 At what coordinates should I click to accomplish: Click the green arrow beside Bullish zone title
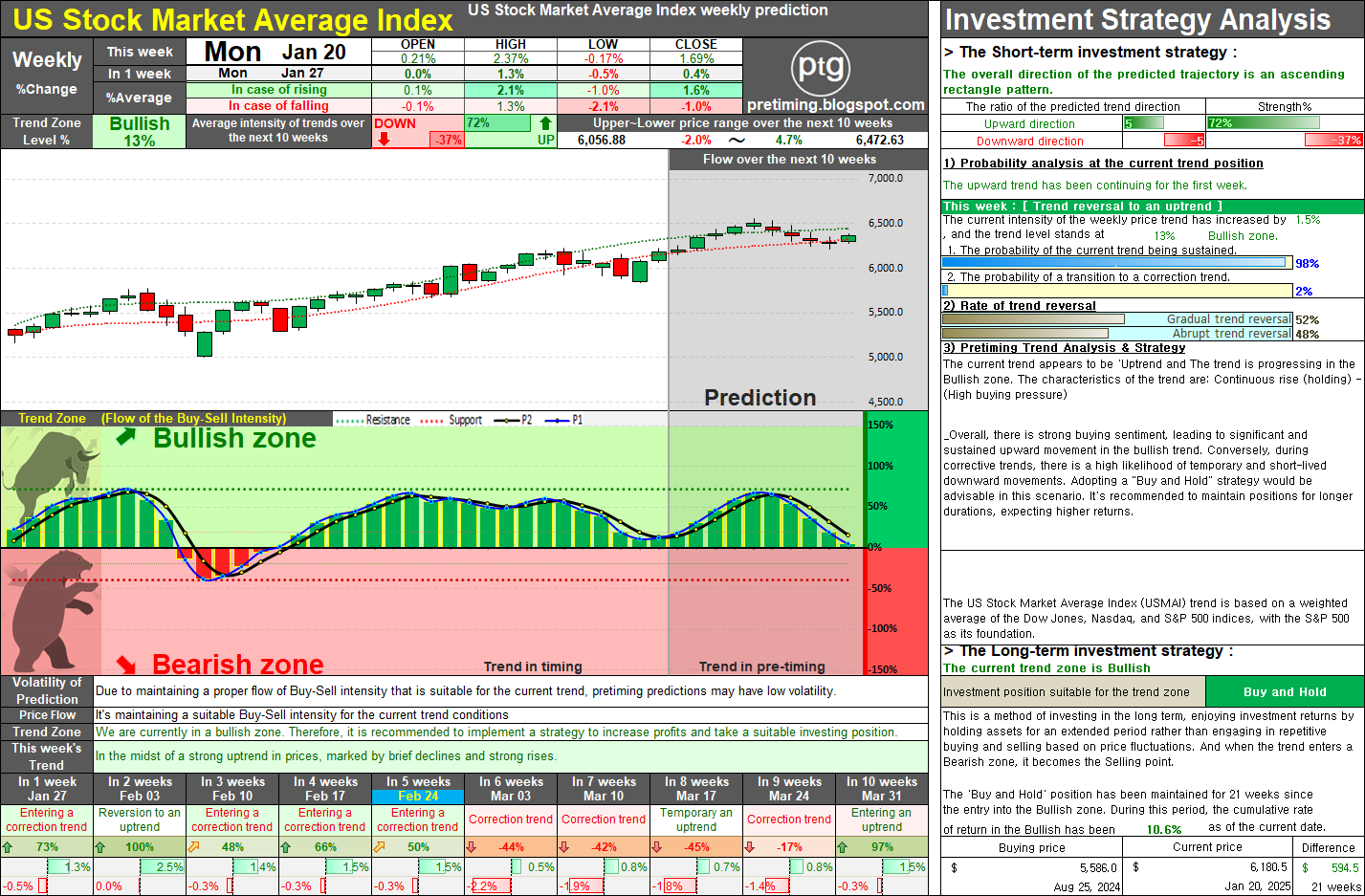click(x=126, y=438)
